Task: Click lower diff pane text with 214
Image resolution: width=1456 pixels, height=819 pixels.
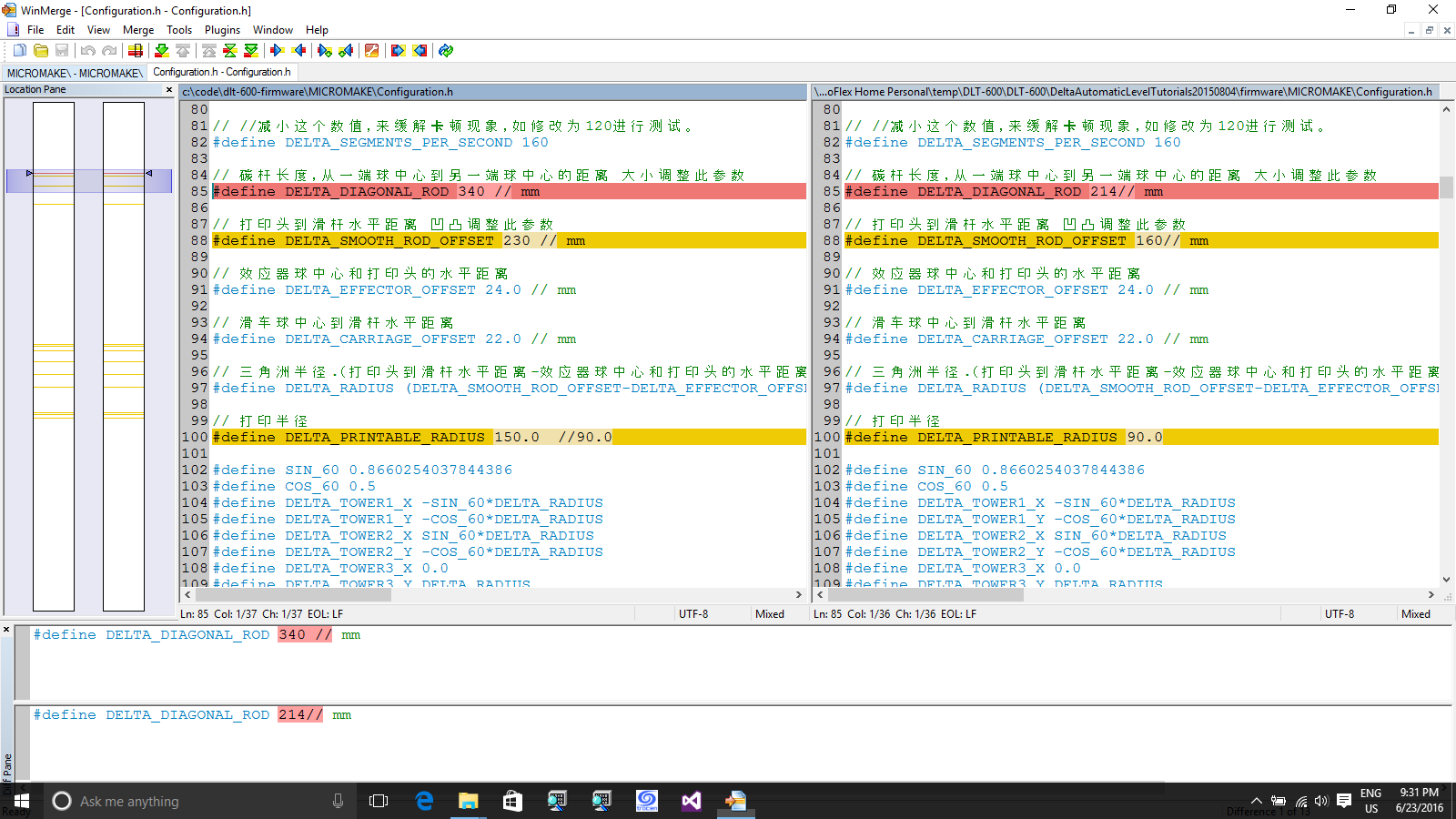Action: click(x=192, y=714)
